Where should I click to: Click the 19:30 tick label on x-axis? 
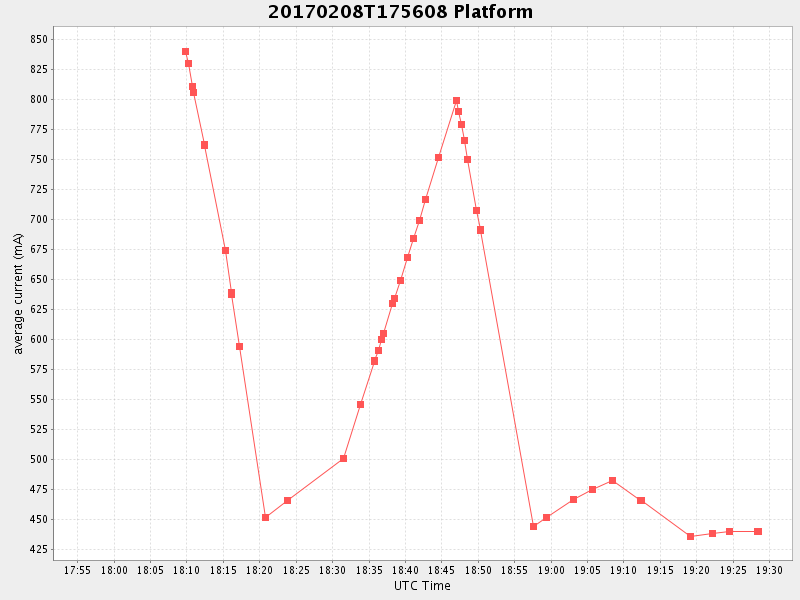click(769, 570)
